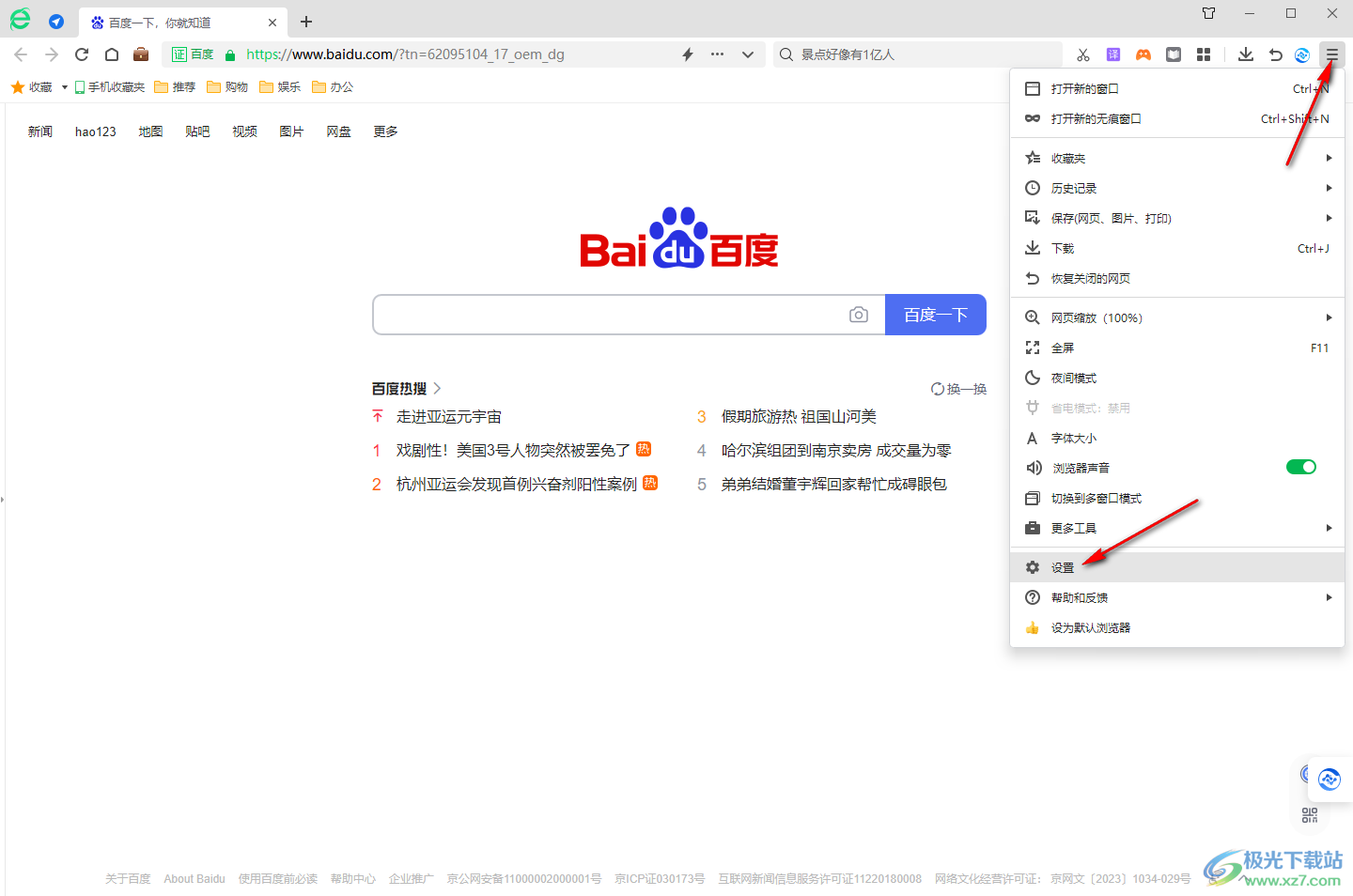The width and height of the screenshot is (1353, 896).
Task: Click the 百度一下 search button
Action: (936, 315)
